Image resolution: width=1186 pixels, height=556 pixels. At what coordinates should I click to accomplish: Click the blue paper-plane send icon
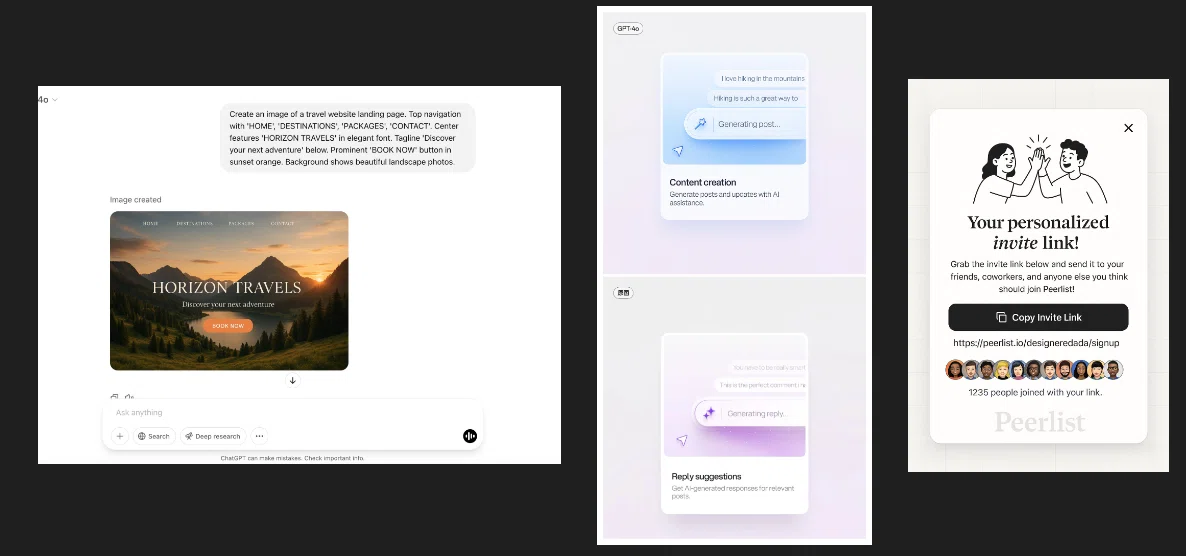[678, 151]
